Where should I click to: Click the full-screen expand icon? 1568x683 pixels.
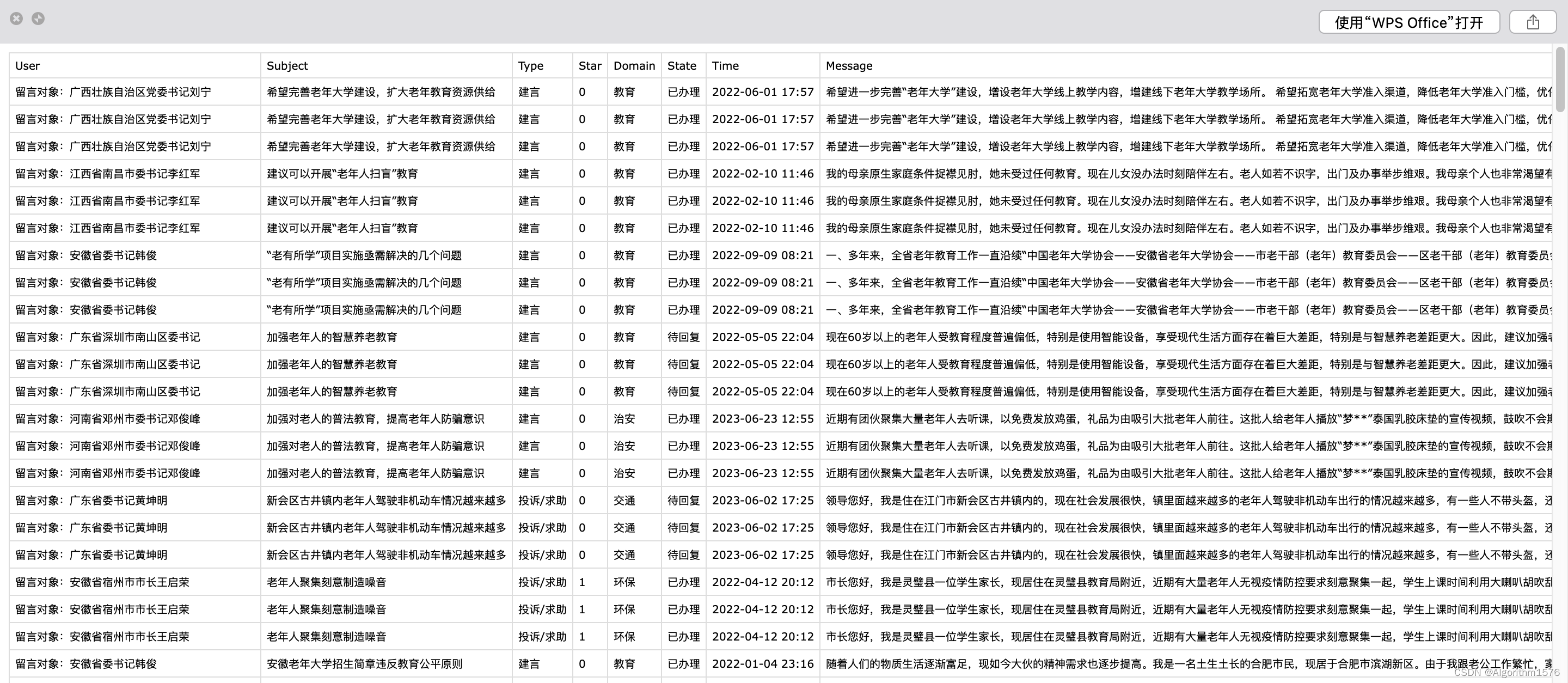(x=38, y=19)
